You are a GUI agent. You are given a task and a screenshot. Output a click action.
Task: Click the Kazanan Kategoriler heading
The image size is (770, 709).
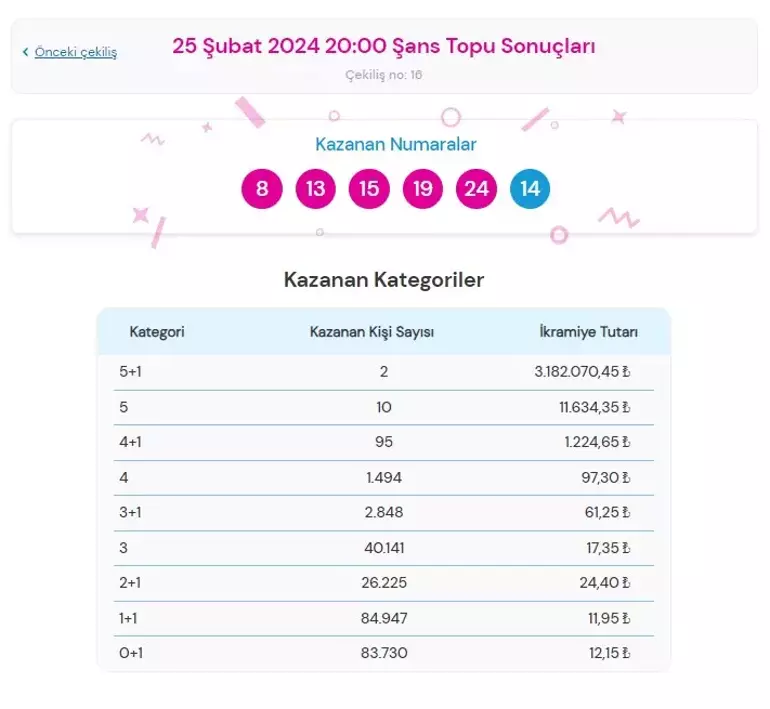[384, 280]
